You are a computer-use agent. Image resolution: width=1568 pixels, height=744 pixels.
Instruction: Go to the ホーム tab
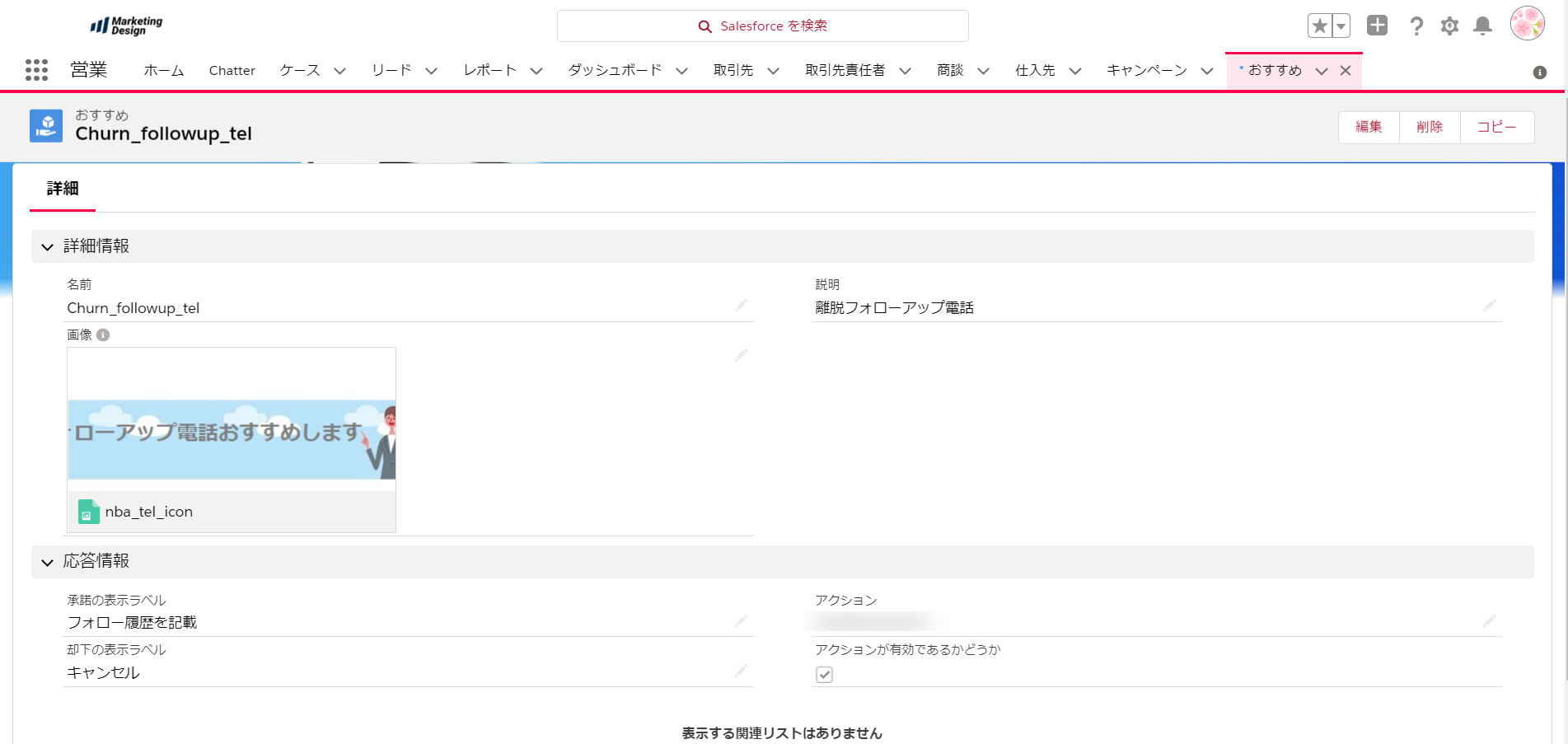pyautogui.click(x=163, y=71)
